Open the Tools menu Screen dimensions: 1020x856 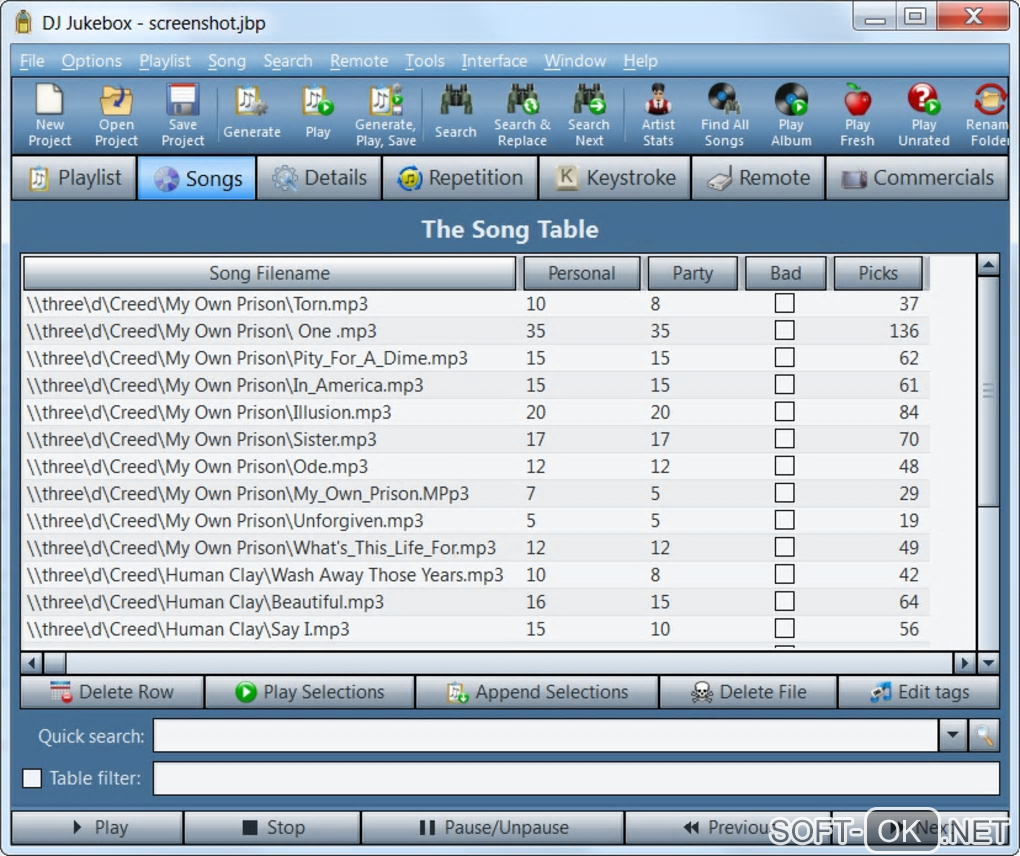tap(425, 61)
